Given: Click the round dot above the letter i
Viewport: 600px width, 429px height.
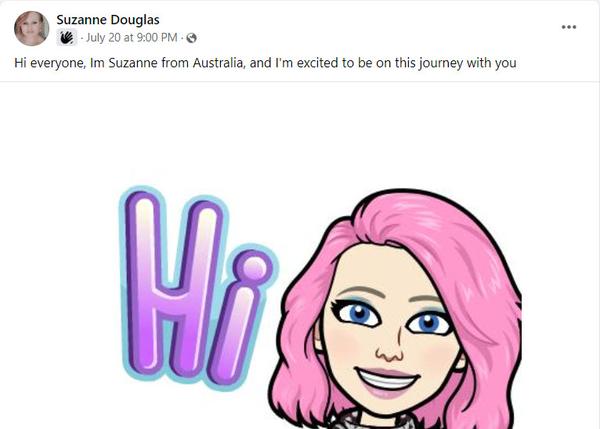Looking at the screenshot, I should pyautogui.click(x=254, y=266).
